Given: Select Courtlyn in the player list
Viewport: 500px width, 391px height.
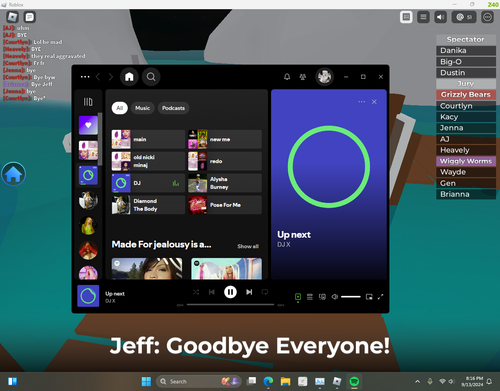Looking at the screenshot, I should click(x=466, y=106).
